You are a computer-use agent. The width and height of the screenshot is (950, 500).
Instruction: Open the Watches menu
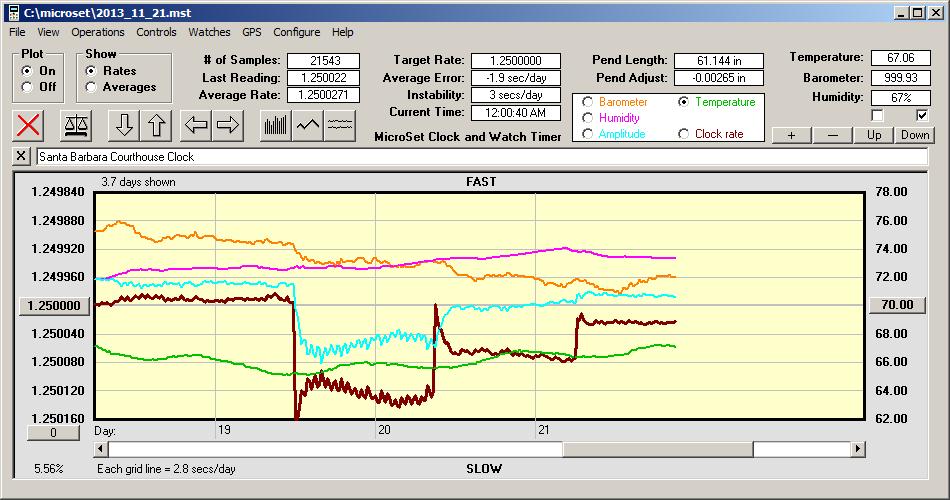(209, 32)
